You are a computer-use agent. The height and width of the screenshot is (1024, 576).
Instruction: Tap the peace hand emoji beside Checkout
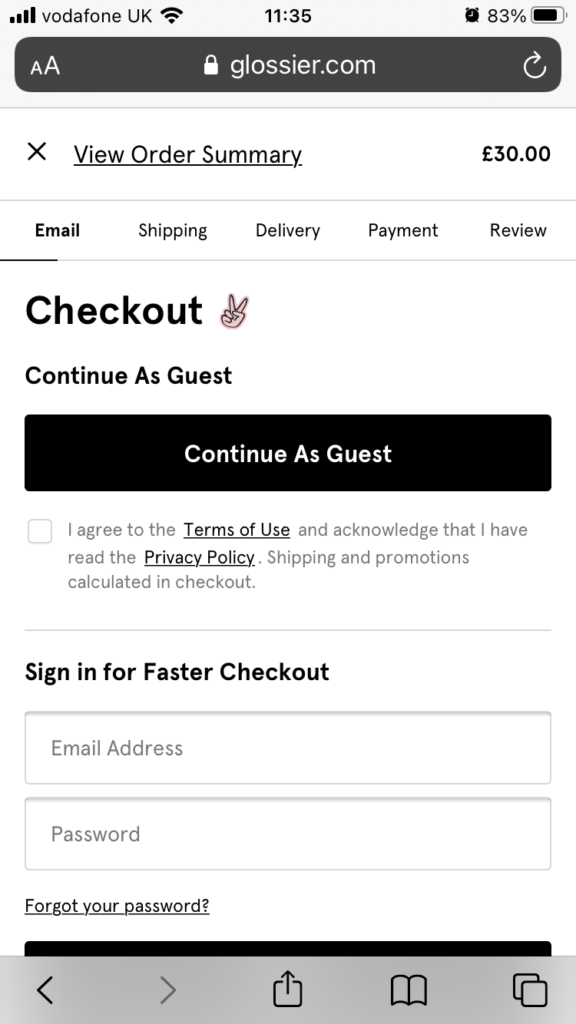pos(234,312)
